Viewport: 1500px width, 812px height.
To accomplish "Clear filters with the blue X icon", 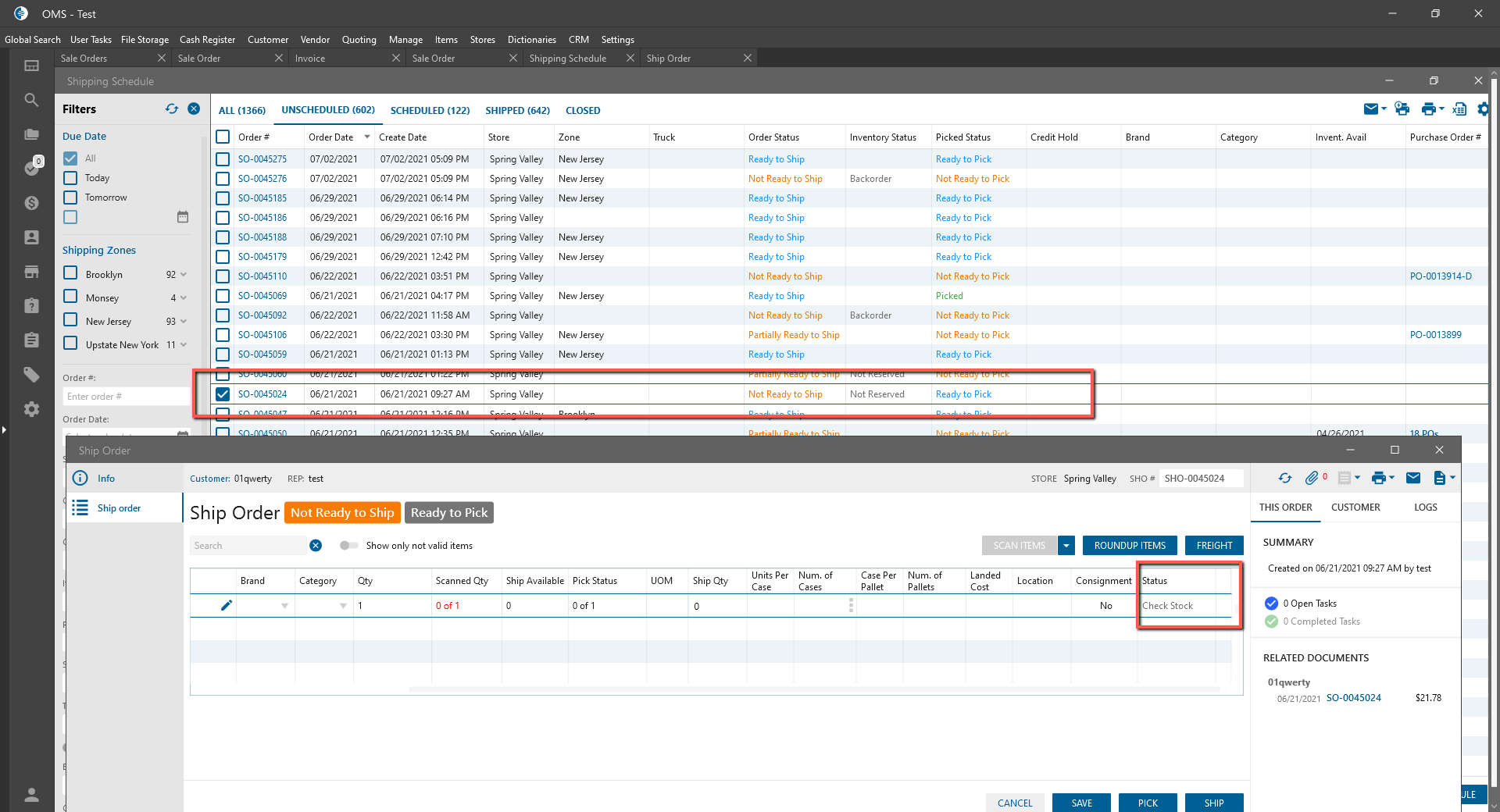I will click(x=194, y=109).
